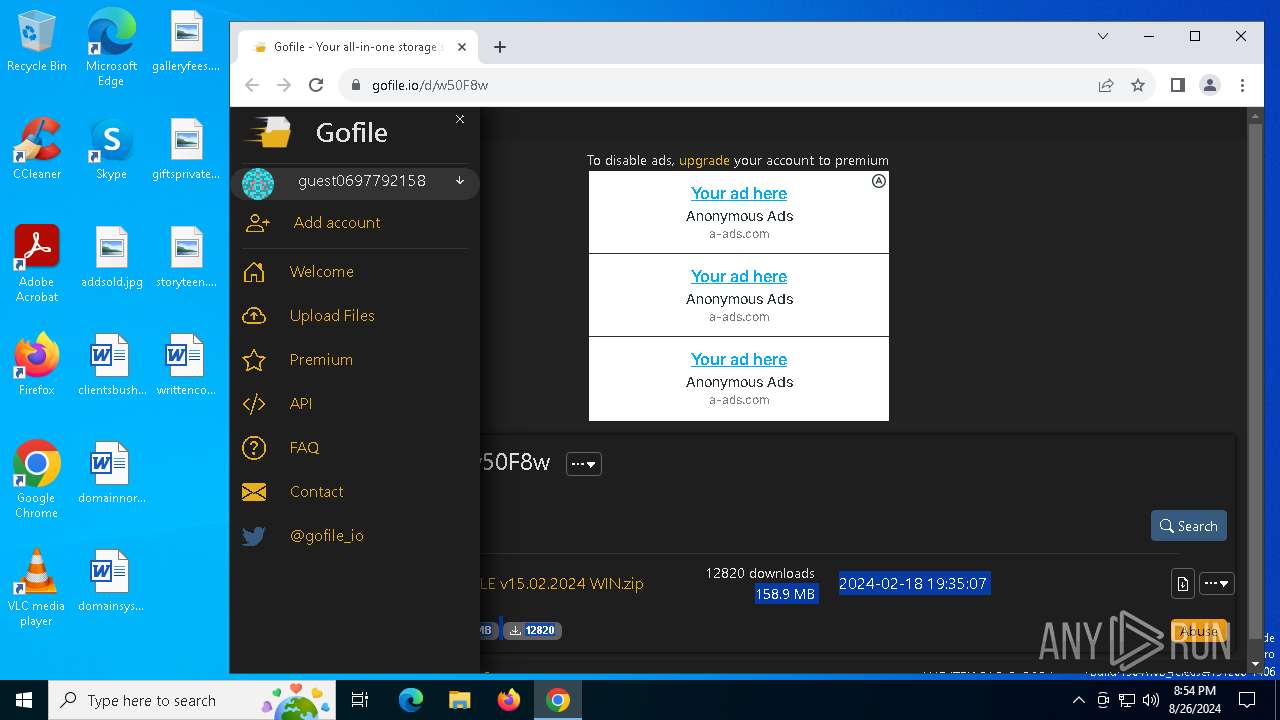Open a new browser tab

(x=500, y=47)
